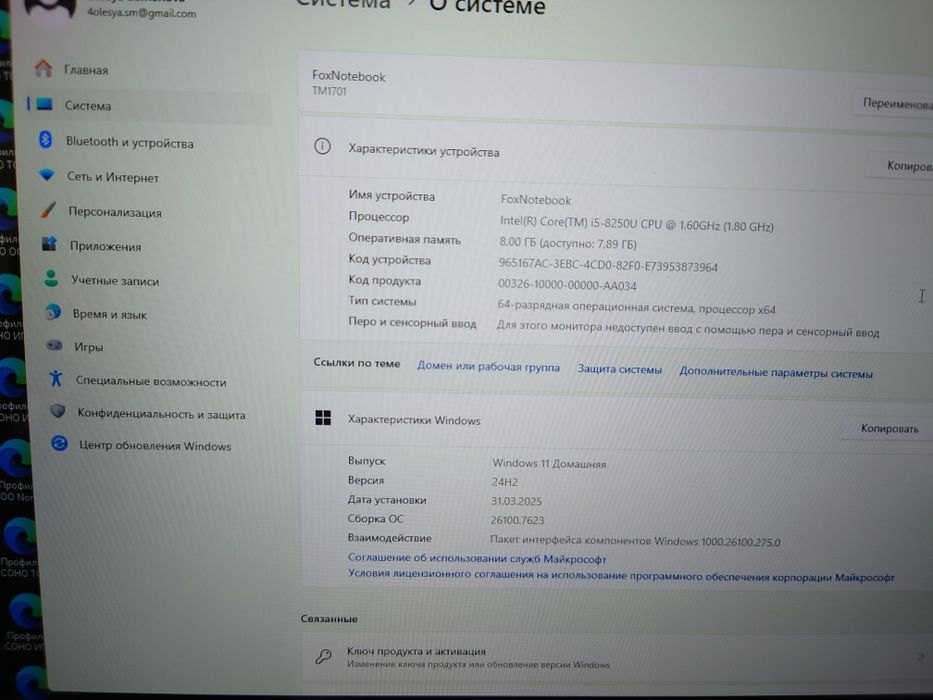Click the Windows 11 Домашняя edition value

pyautogui.click(x=549, y=463)
